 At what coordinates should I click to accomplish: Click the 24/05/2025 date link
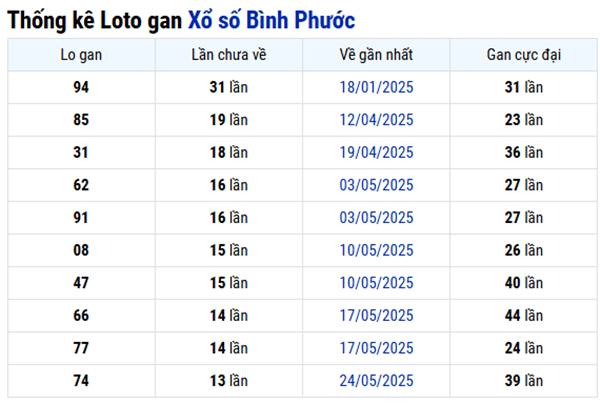pyautogui.click(x=376, y=381)
